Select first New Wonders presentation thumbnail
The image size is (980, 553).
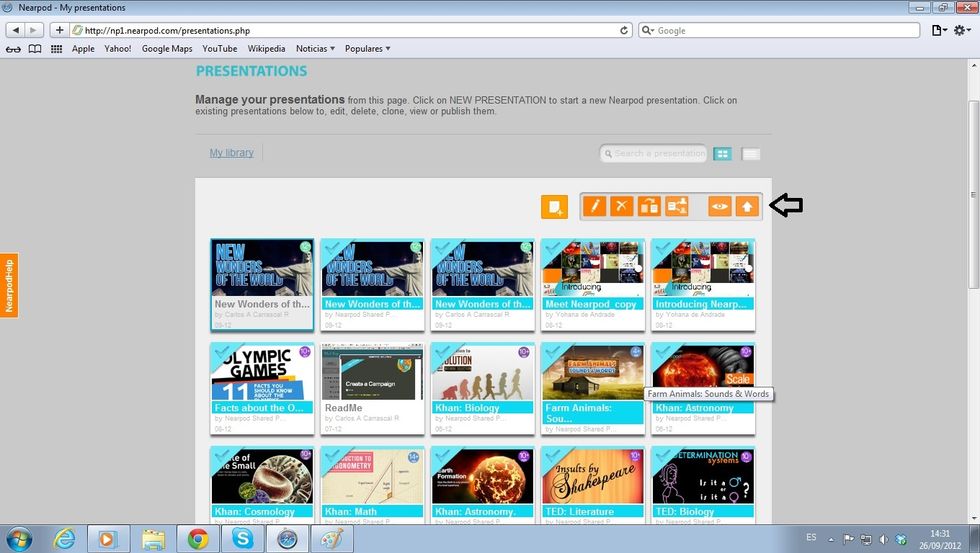tap(262, 284)
